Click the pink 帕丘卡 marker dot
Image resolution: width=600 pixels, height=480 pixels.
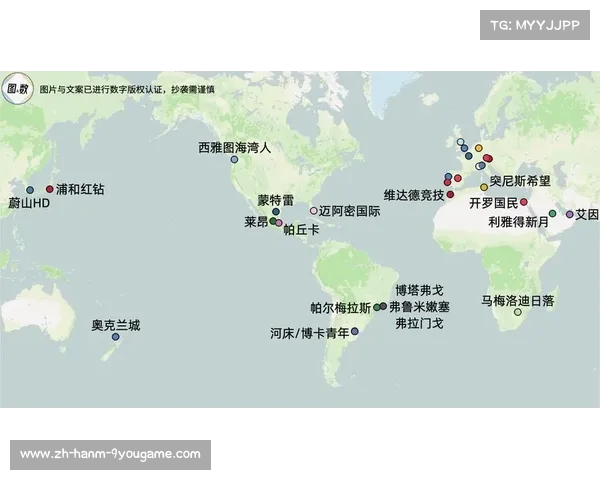(279, 223)
